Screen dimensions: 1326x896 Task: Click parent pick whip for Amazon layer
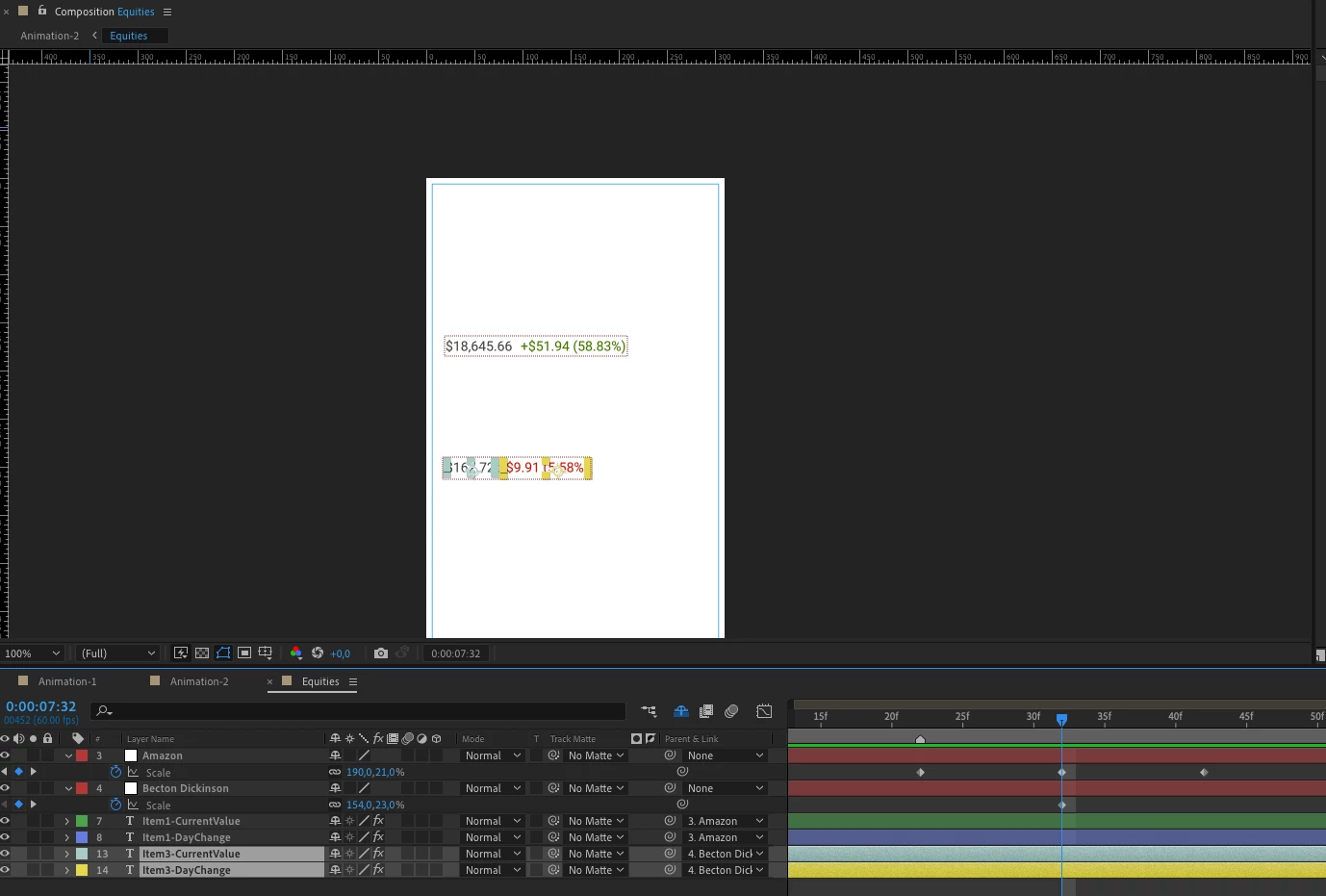click(x=671, y=755)
